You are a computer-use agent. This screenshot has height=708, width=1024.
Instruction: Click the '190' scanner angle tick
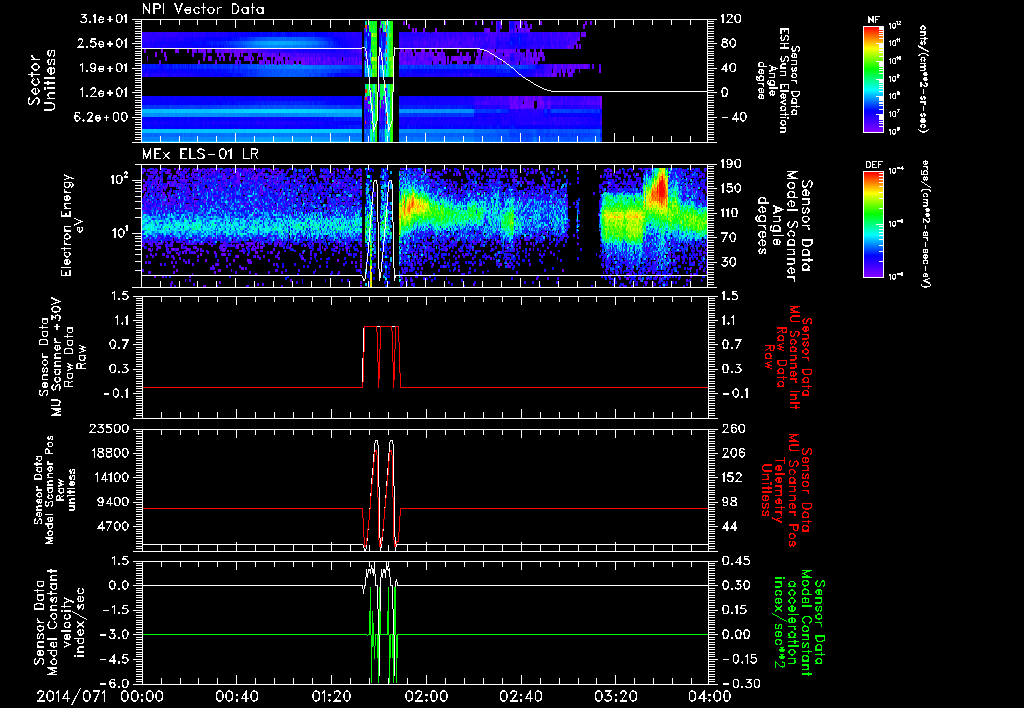coord(732,164)
